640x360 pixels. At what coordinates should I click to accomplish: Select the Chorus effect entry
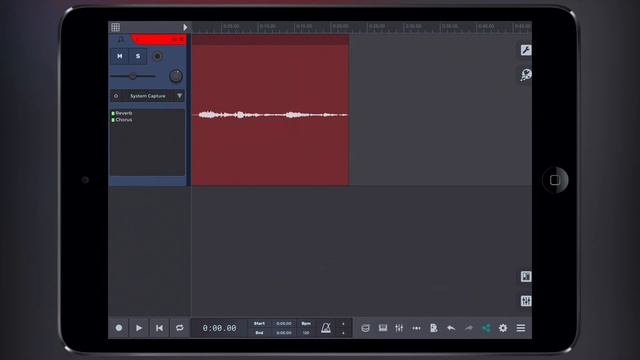[x=124, y=120]
